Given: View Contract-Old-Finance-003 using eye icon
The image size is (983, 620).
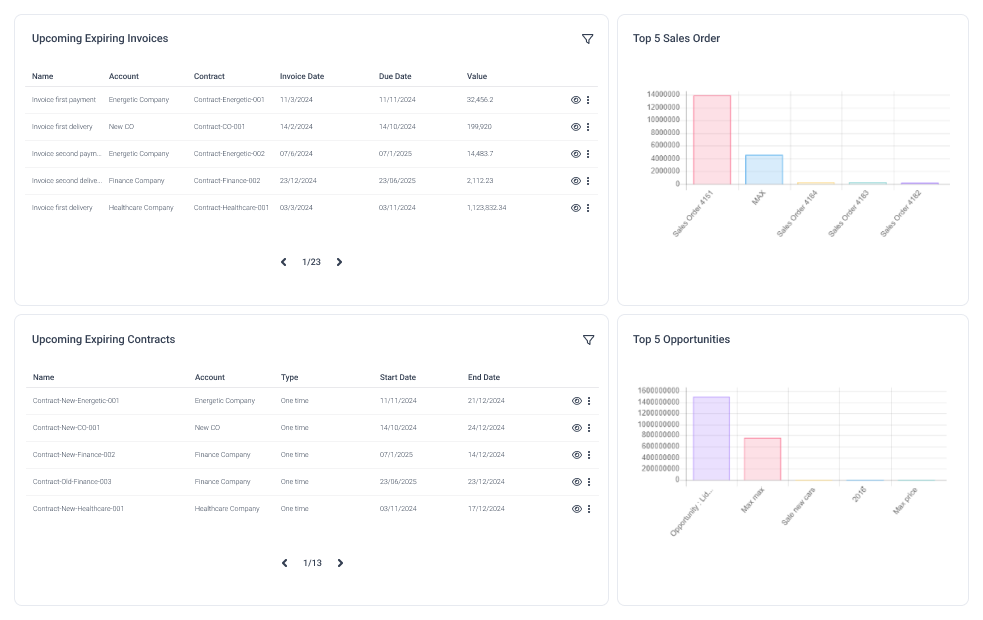Looking at the screenshot, I should click(577, 482).
